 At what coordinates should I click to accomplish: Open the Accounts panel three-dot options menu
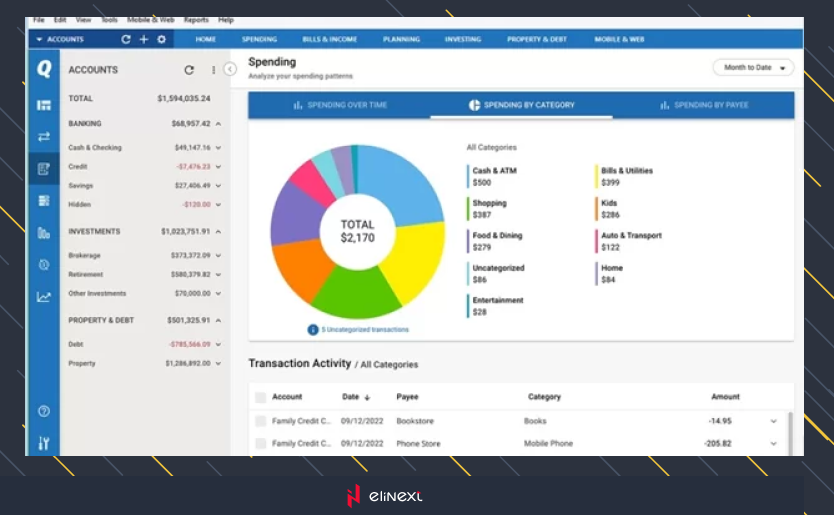[x=213, y=70]
